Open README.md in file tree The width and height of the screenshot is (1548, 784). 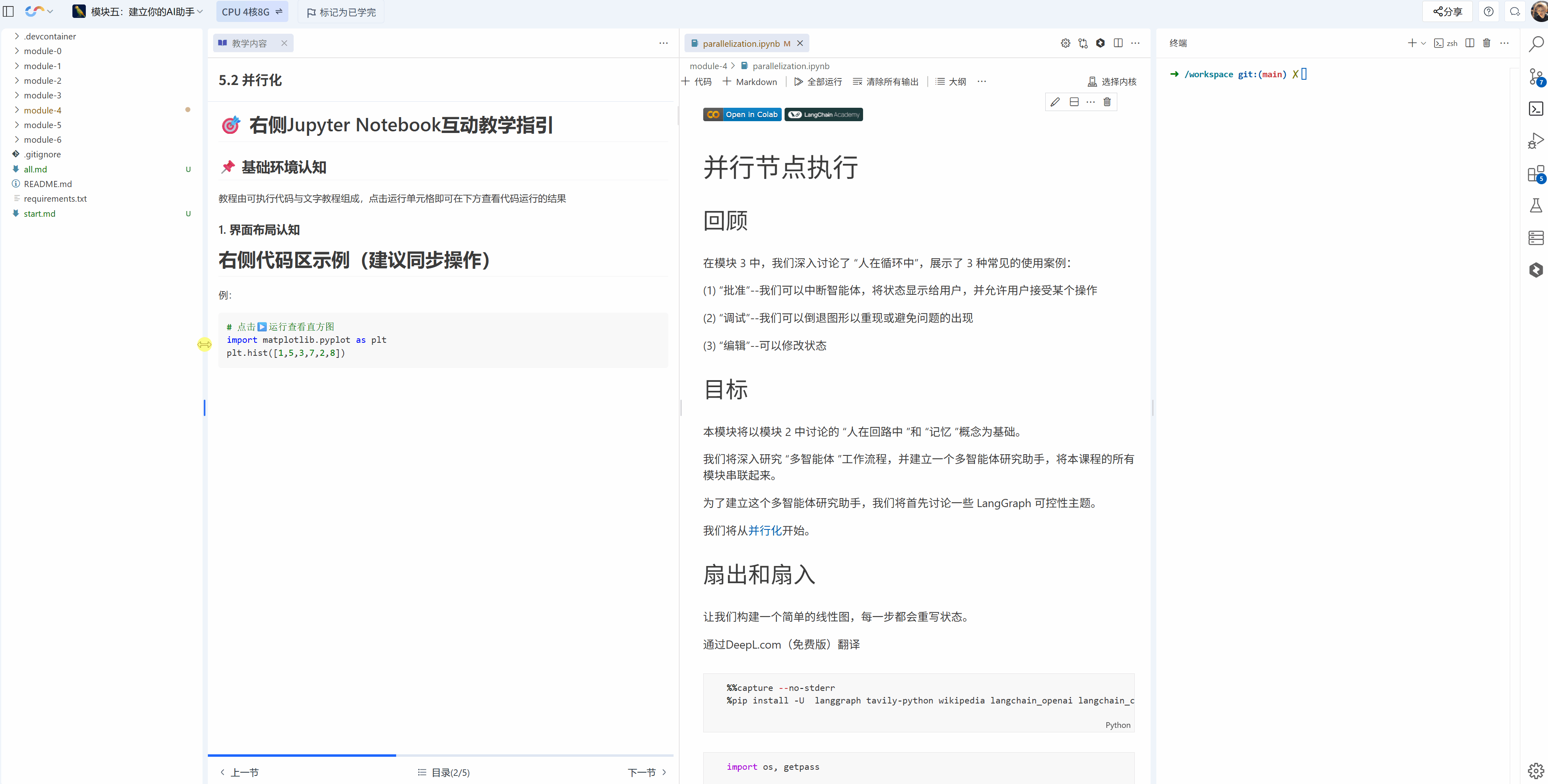click(48, 184)
